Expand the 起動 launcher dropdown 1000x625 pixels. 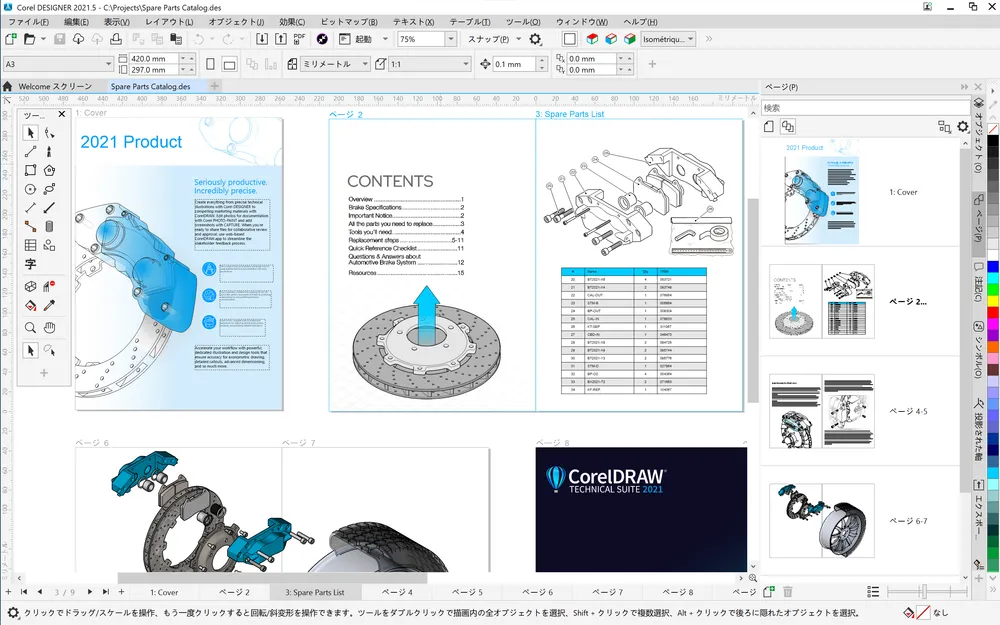pos(385,39)
